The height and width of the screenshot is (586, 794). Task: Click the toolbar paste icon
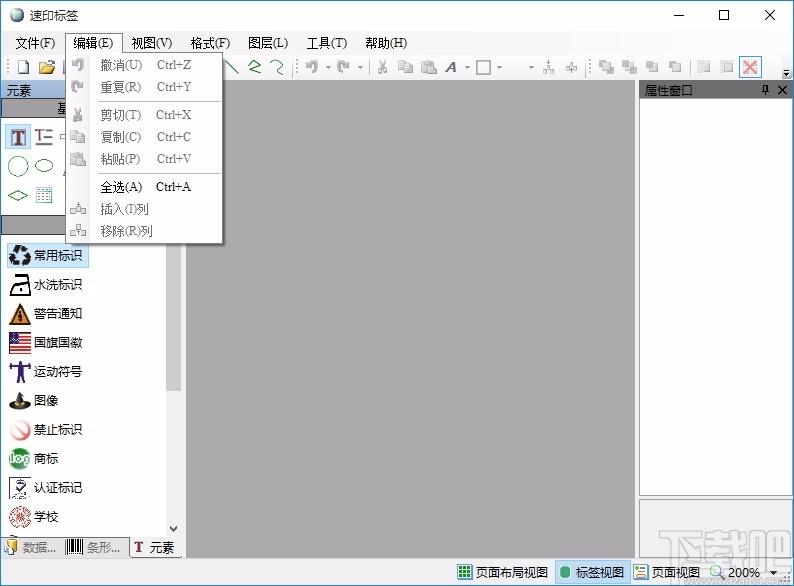[429, 67]
